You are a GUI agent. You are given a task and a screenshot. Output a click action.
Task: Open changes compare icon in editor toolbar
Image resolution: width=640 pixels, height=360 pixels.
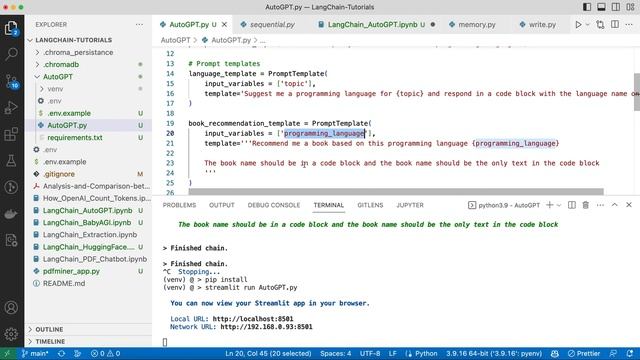click(600, 24)
